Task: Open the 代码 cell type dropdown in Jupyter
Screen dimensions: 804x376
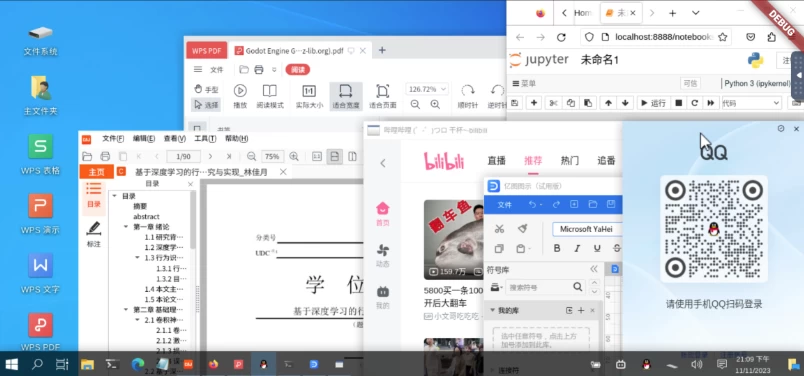Action: pos(752,103)
